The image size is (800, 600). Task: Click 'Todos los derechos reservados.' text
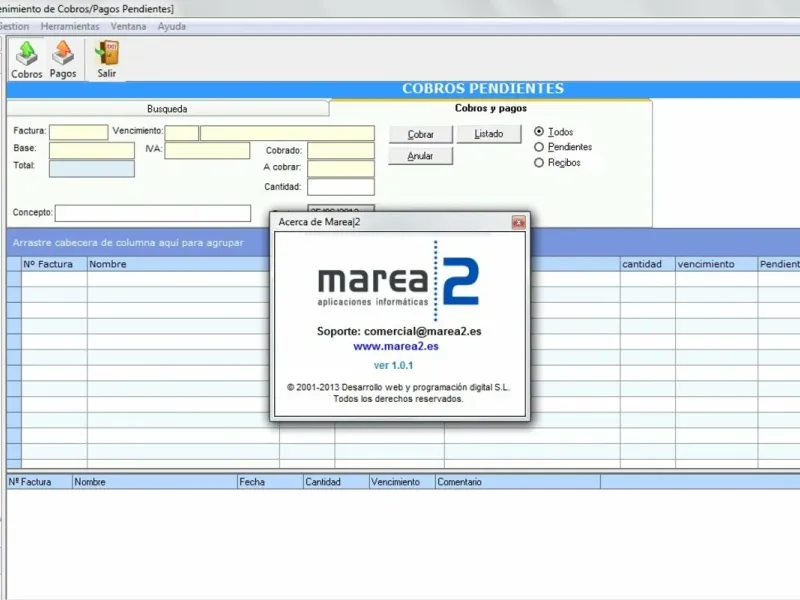[398, 399]
